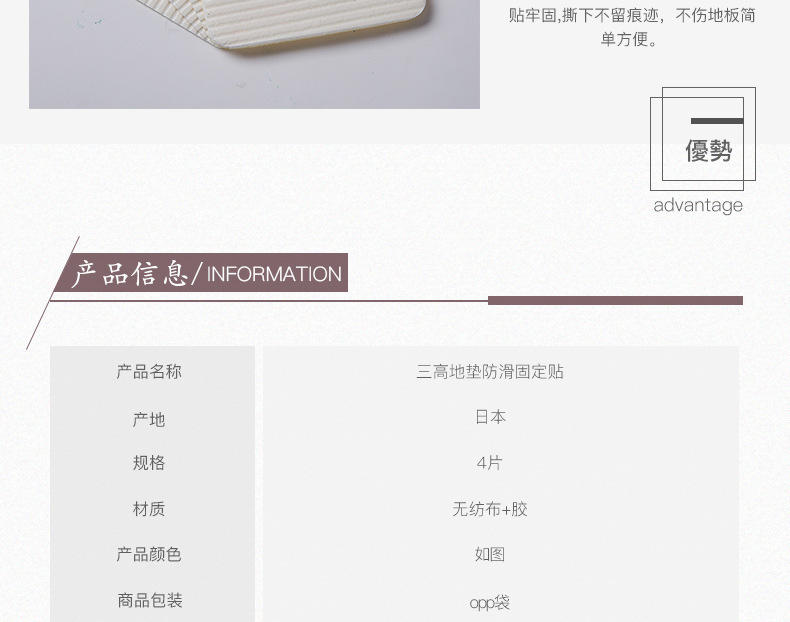Click the product pad photo thumbnail
This screenshot has width=790, height=622.
click(x=254, y=54)
